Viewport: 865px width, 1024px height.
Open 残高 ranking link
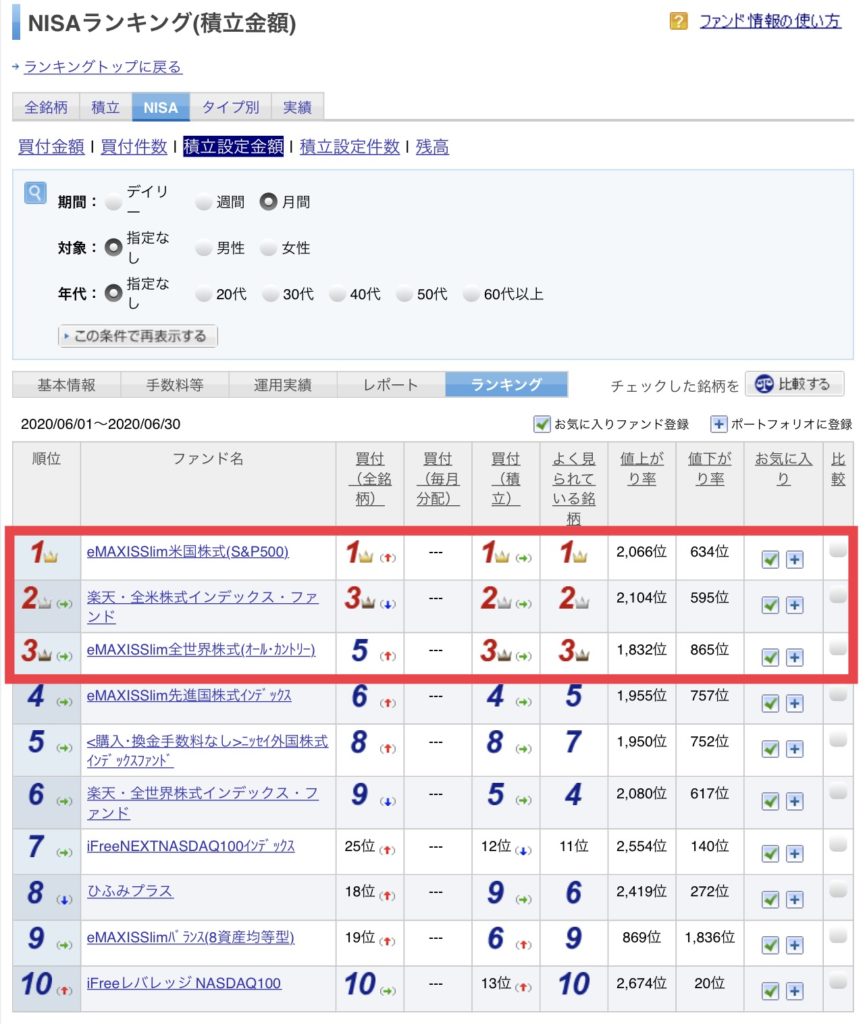[432, 146]
